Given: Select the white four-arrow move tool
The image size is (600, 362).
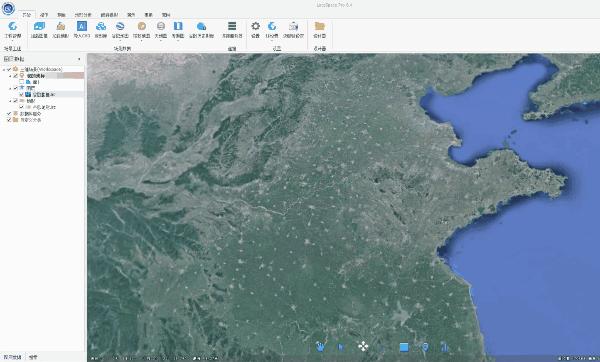Looking at the screenshot, I should [x=363, y=346].
